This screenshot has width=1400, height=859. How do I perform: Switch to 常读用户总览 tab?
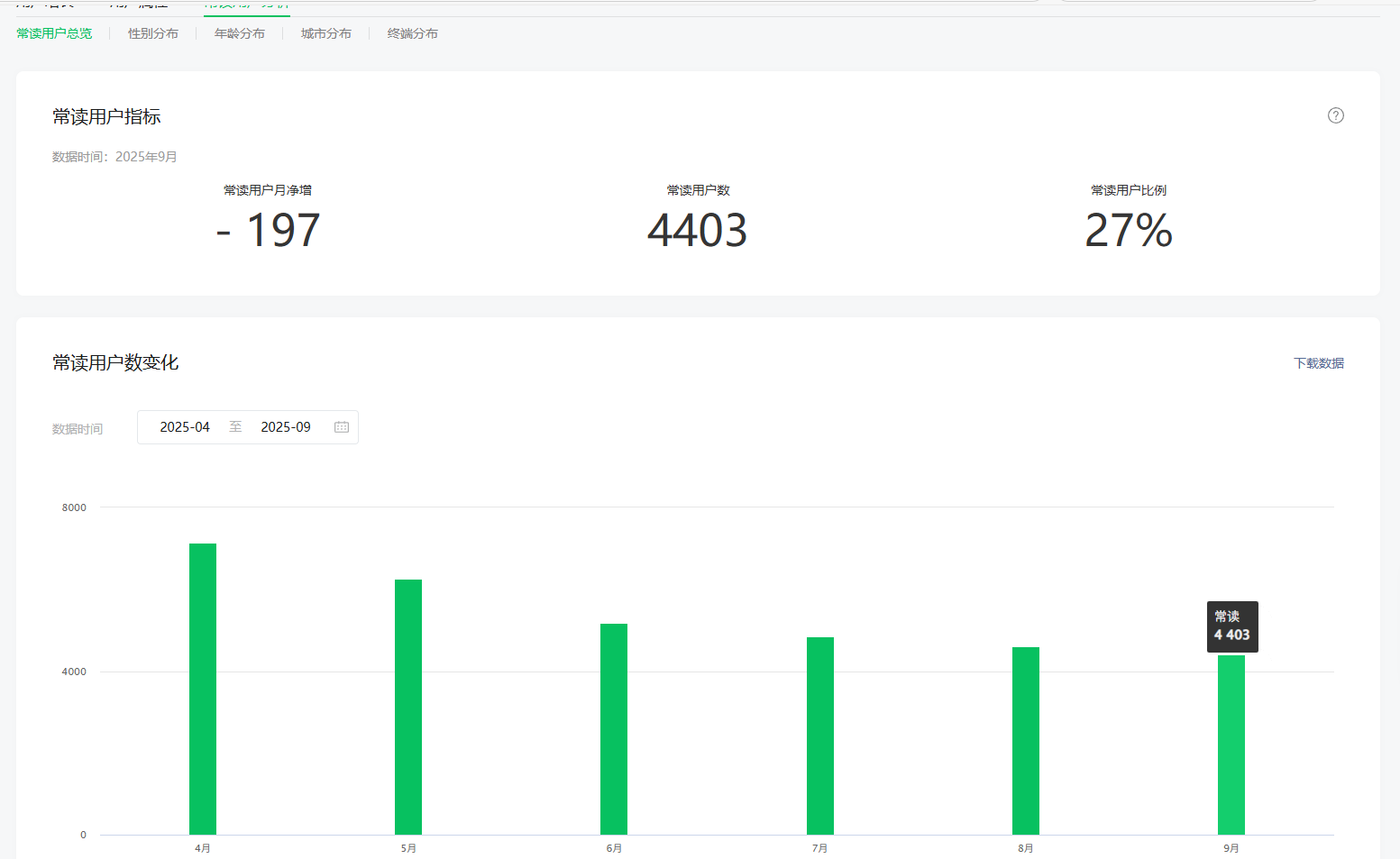click(x=54, y=33)
